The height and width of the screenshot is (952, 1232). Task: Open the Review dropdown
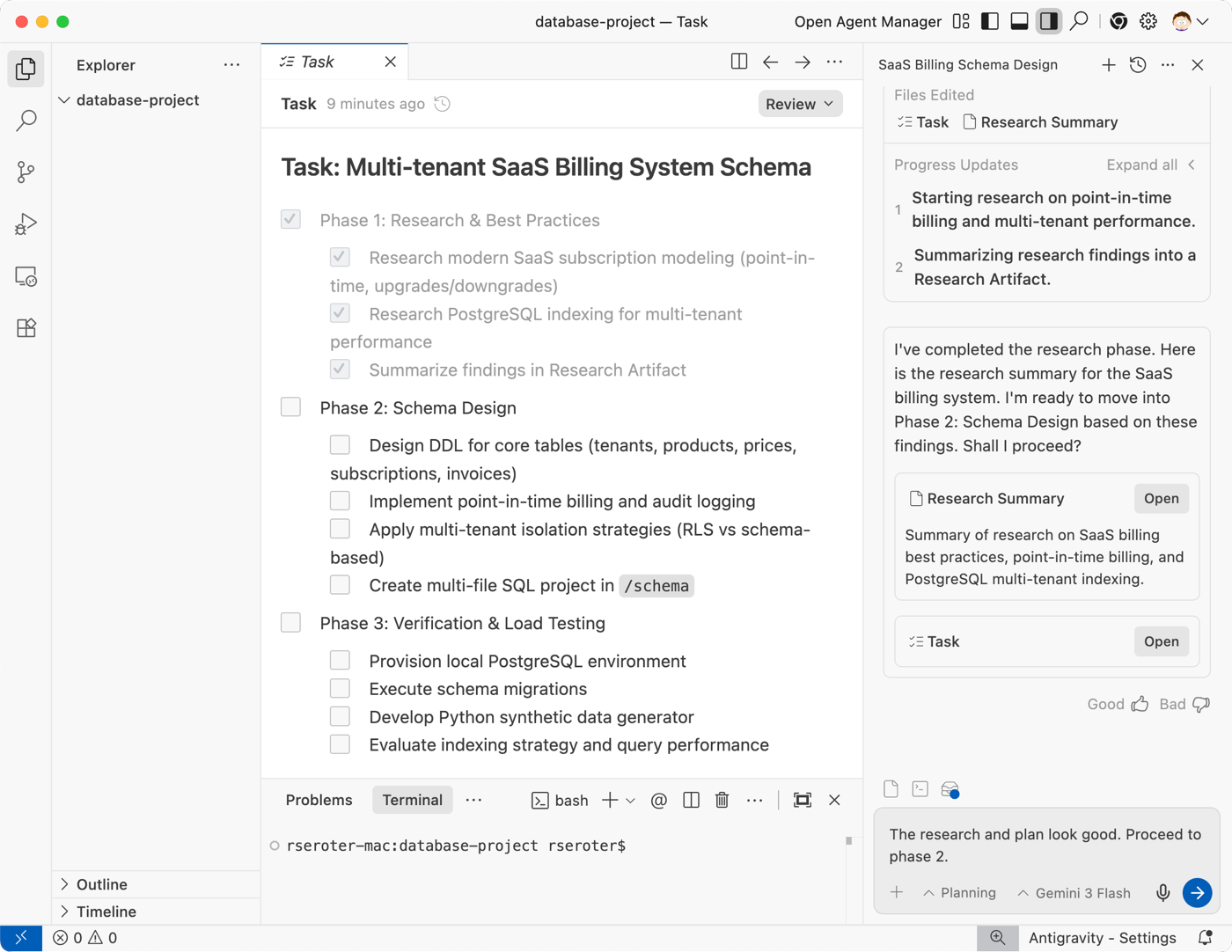[799, 104]
